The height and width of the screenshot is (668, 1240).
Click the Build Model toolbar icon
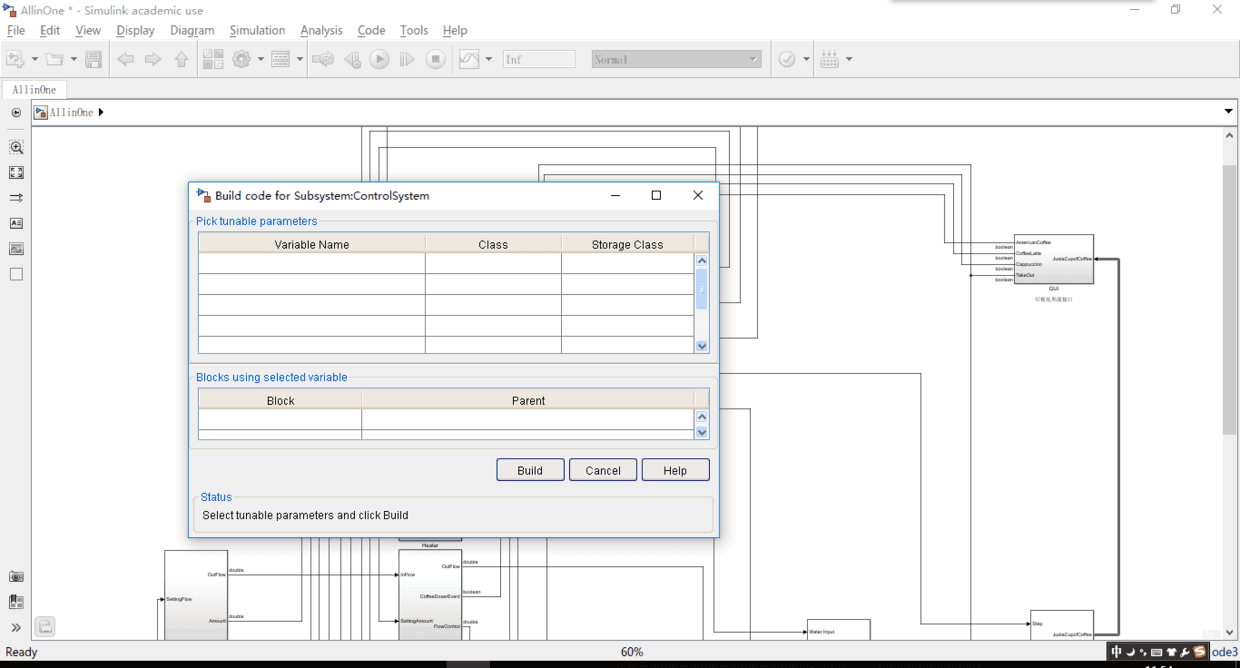coord(830,60)
